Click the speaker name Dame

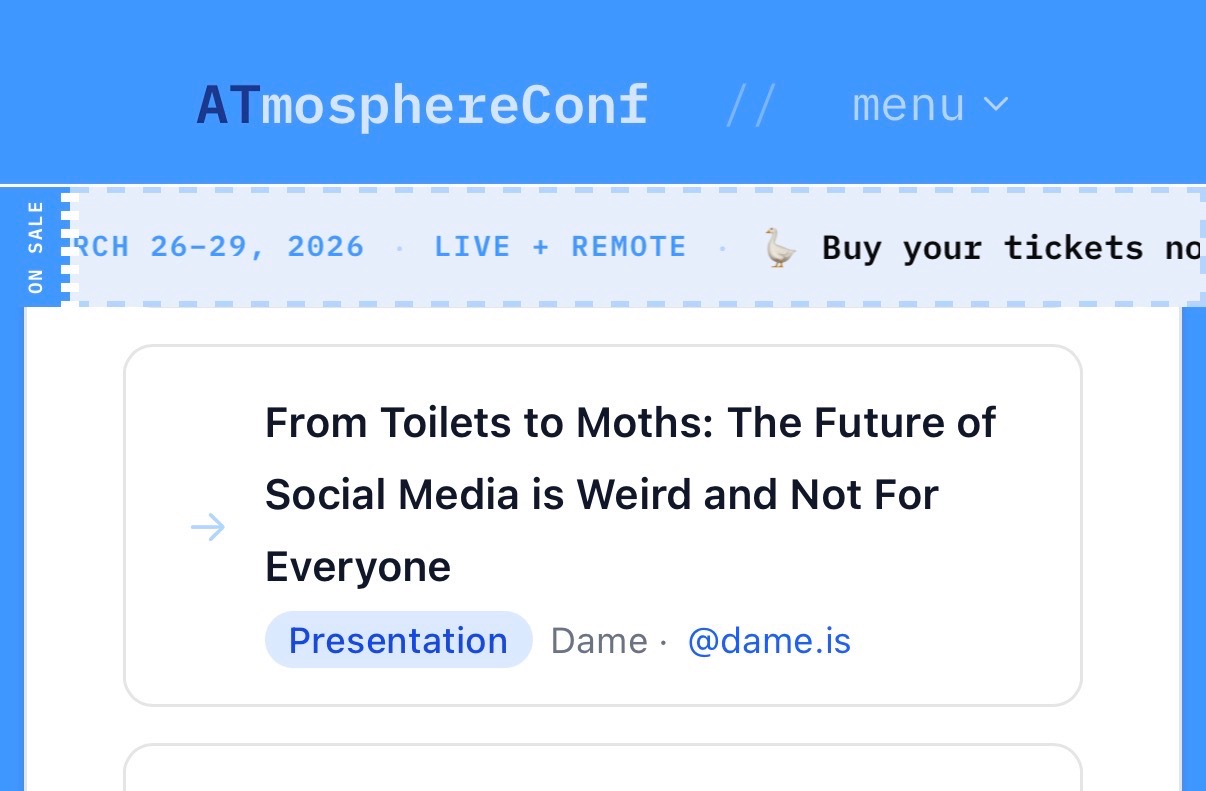(599, 640)
